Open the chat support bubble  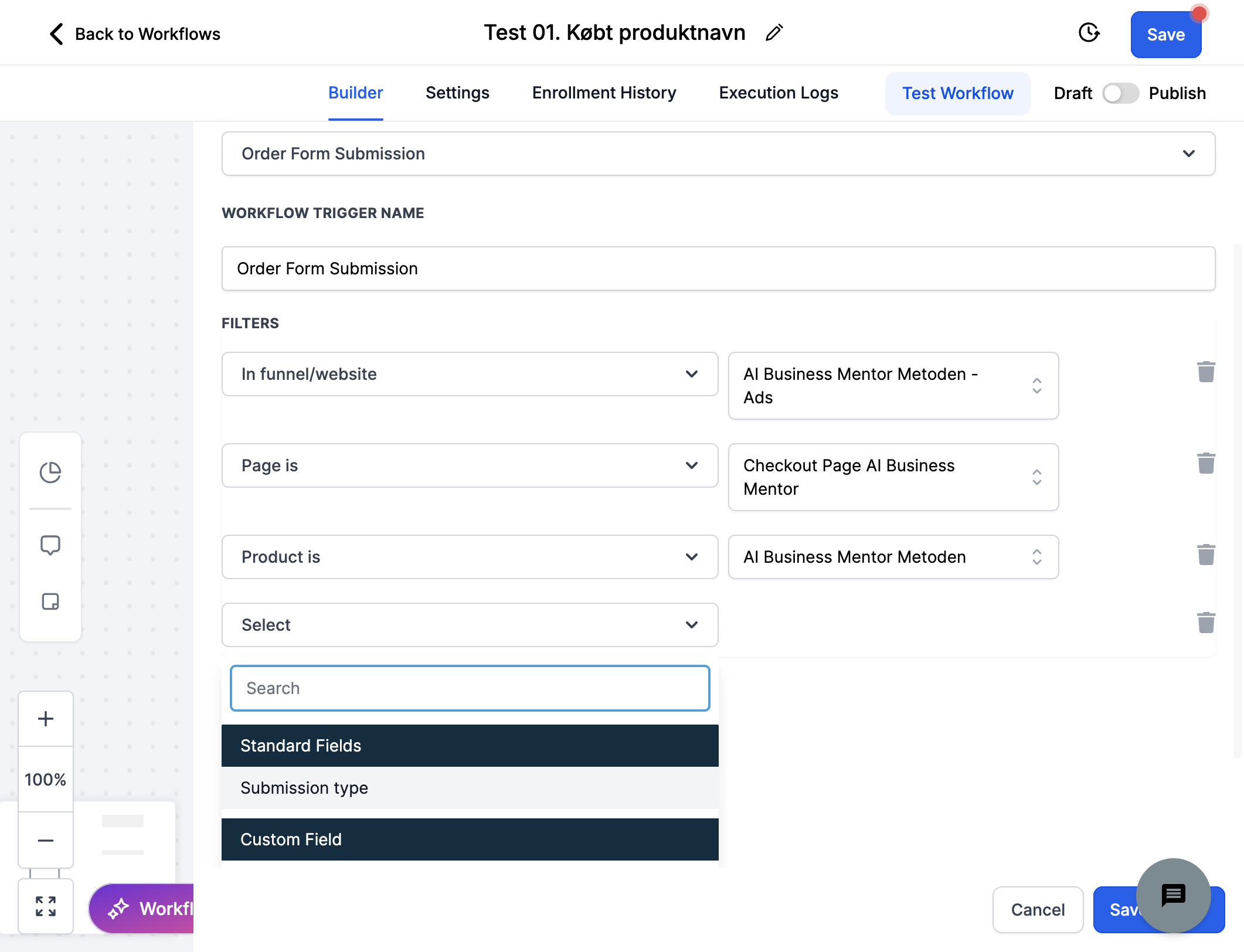pos(1174,896)
